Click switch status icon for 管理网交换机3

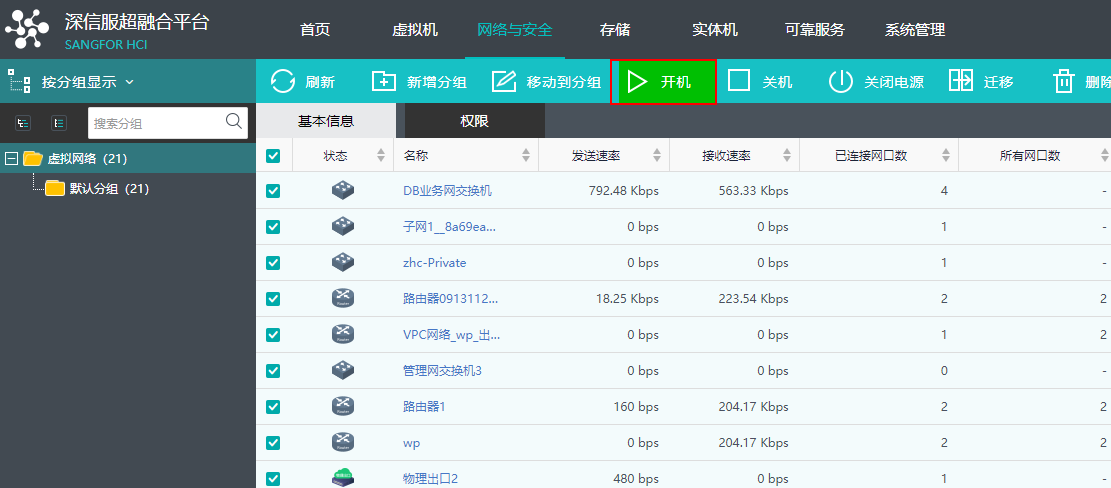[343, 370]
